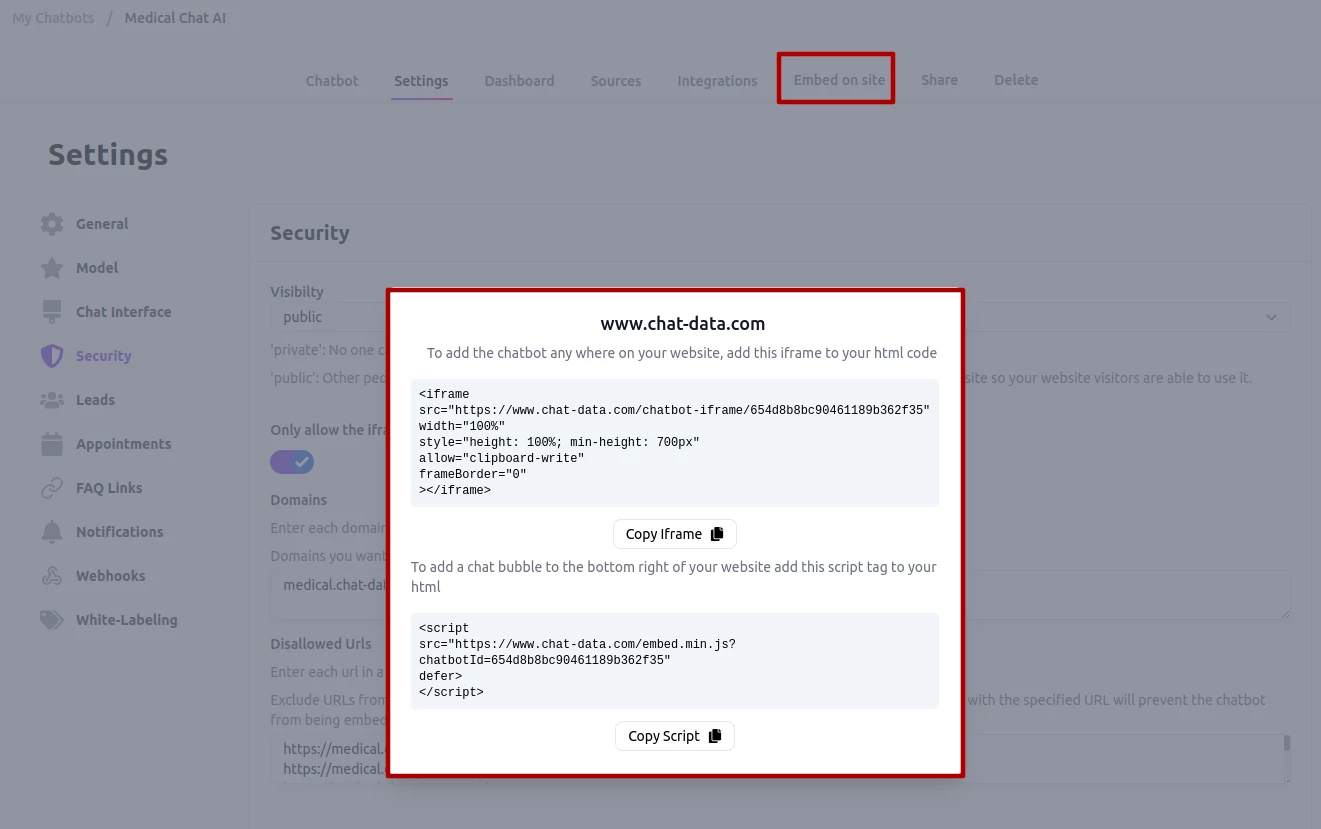
Task: Select Security in the settings sidebar
Action: pyautogui.click(x=104, y=356)
